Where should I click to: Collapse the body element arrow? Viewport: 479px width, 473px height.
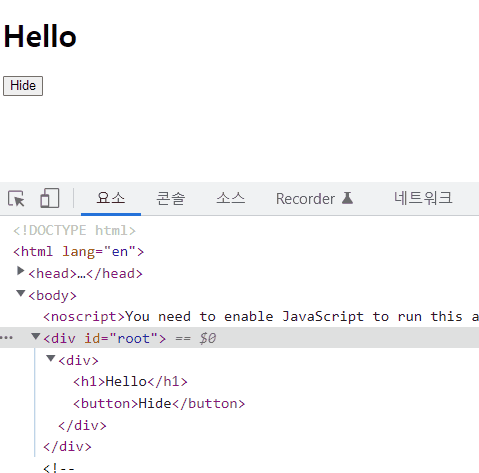pyautogui.click(x=21, y=293)
